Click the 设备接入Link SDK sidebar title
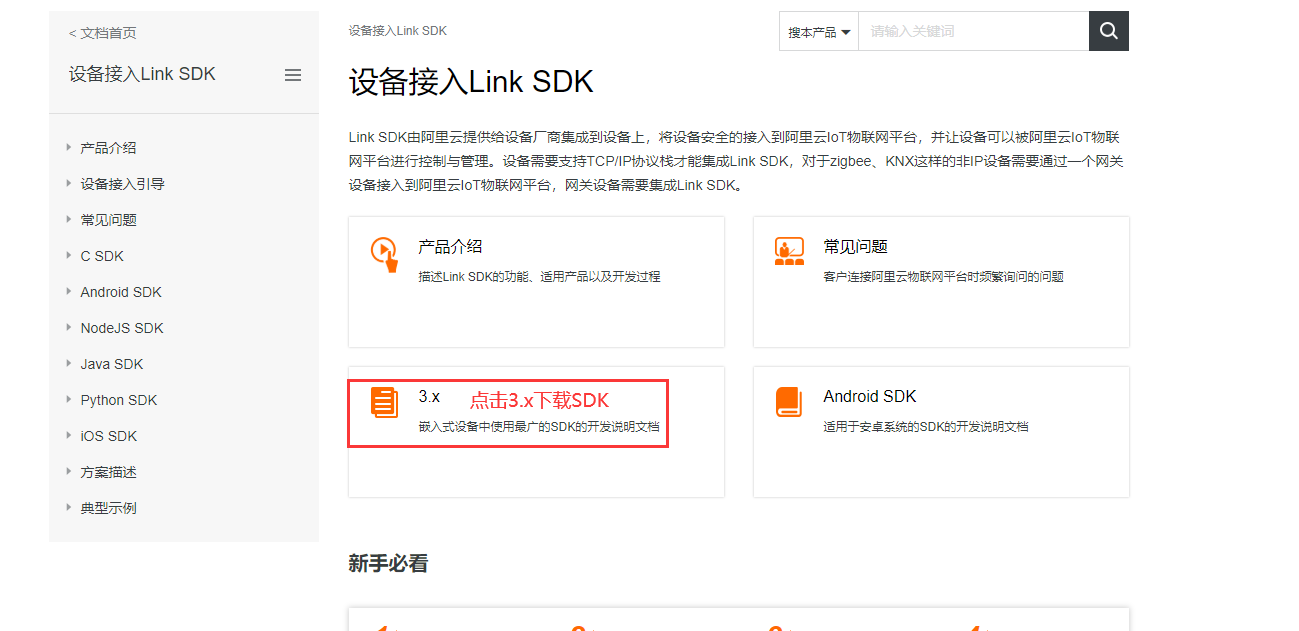This screenshot has width=1299, height=631. [142, 75]
